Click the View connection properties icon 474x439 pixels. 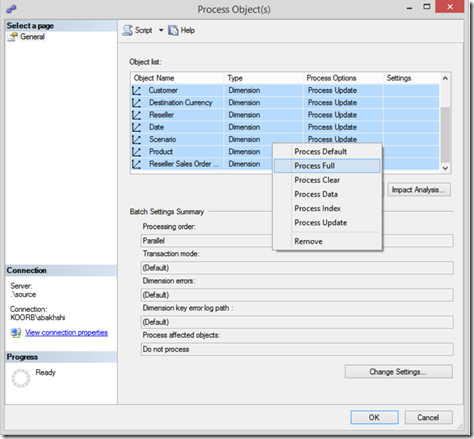click(x=16, y=333)
